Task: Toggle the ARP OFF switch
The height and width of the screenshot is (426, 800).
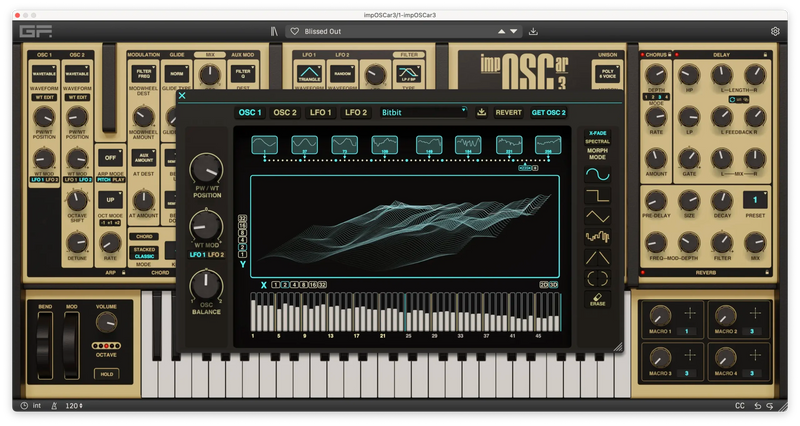Action: [x=108, y=157]
